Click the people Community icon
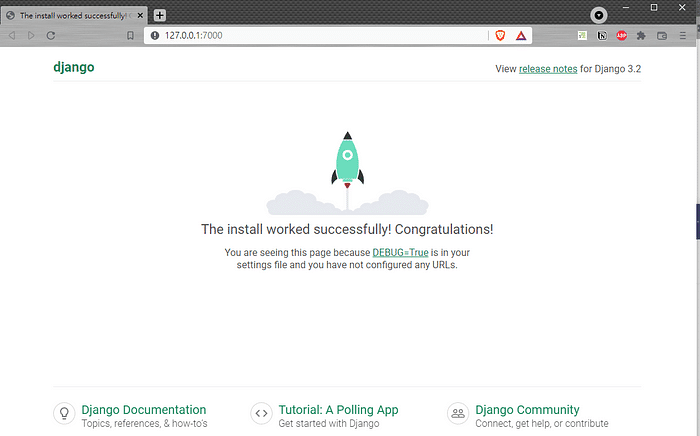This screenshot has width=700, height=436. [458, 412]
